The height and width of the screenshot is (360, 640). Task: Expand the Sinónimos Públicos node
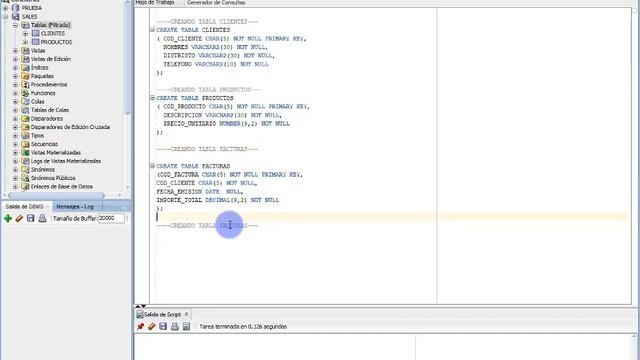(x=16, y=178)
